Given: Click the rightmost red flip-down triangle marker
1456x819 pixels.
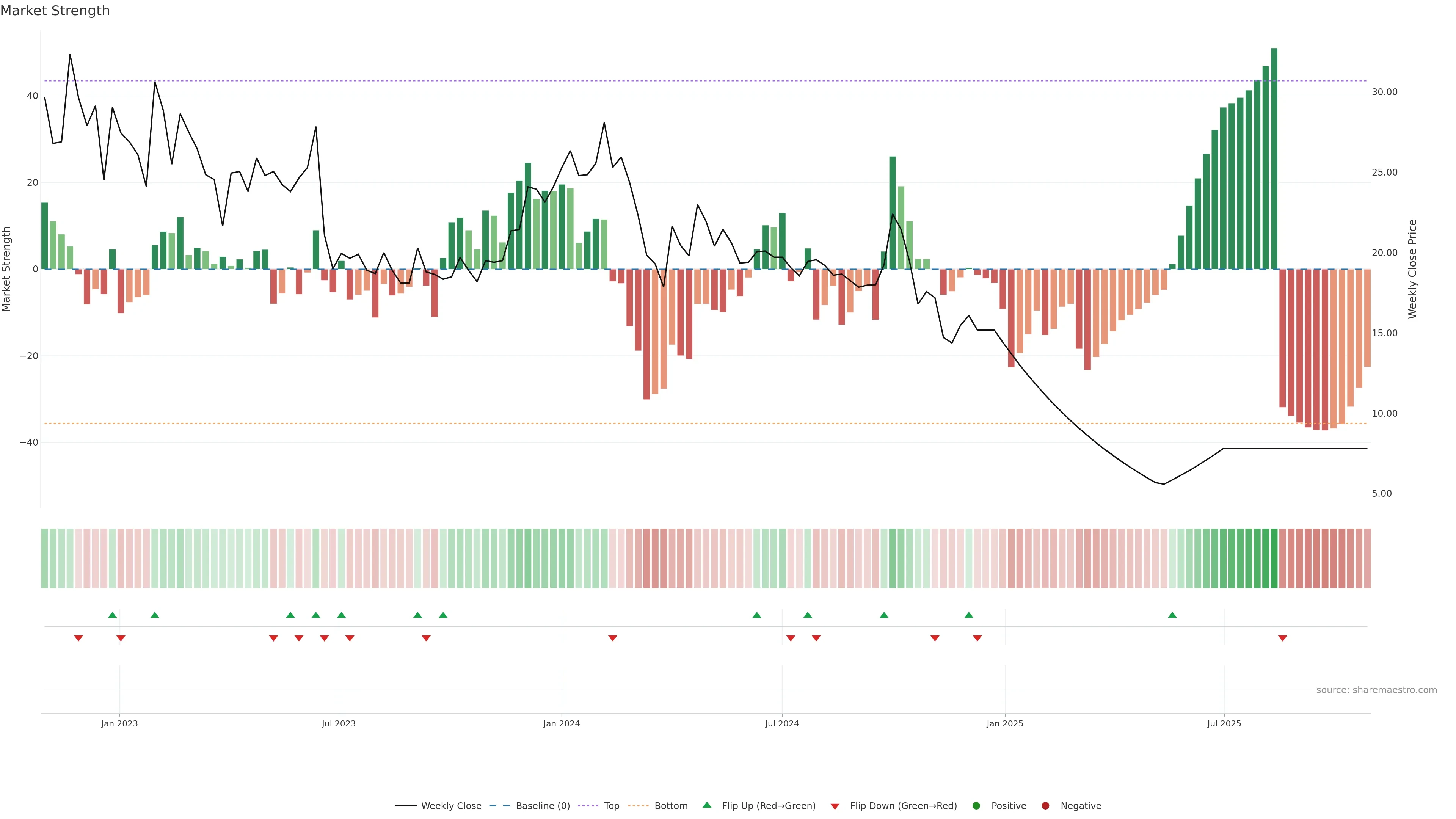Looking at the screenshot, I should coord(1282,638).
